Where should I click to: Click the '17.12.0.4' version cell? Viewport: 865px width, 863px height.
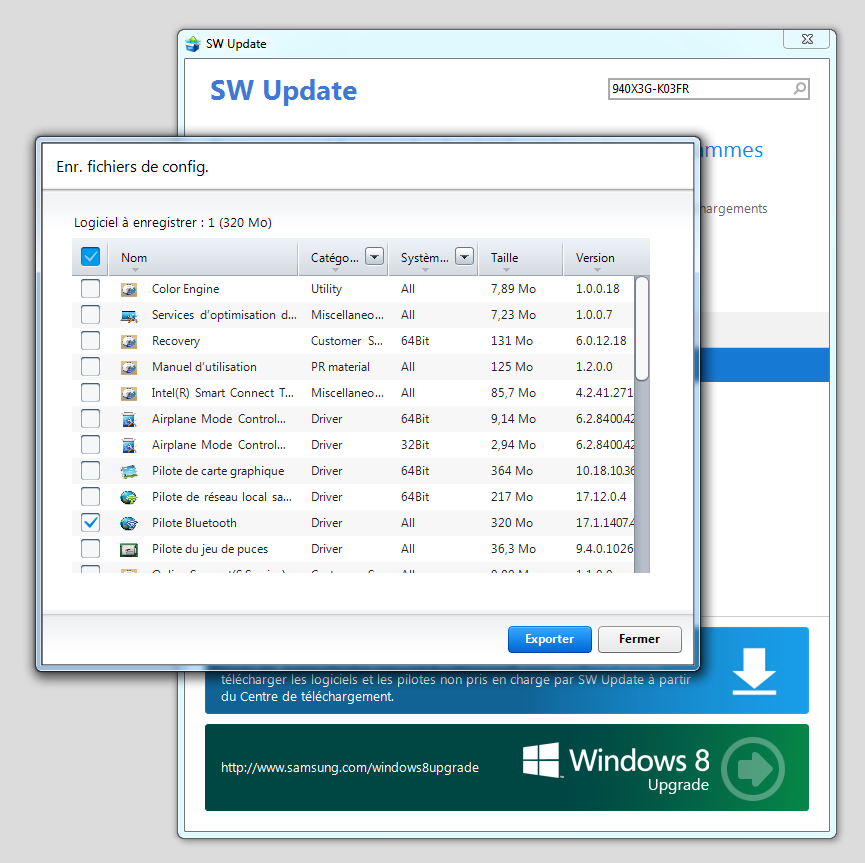(601, 497)
